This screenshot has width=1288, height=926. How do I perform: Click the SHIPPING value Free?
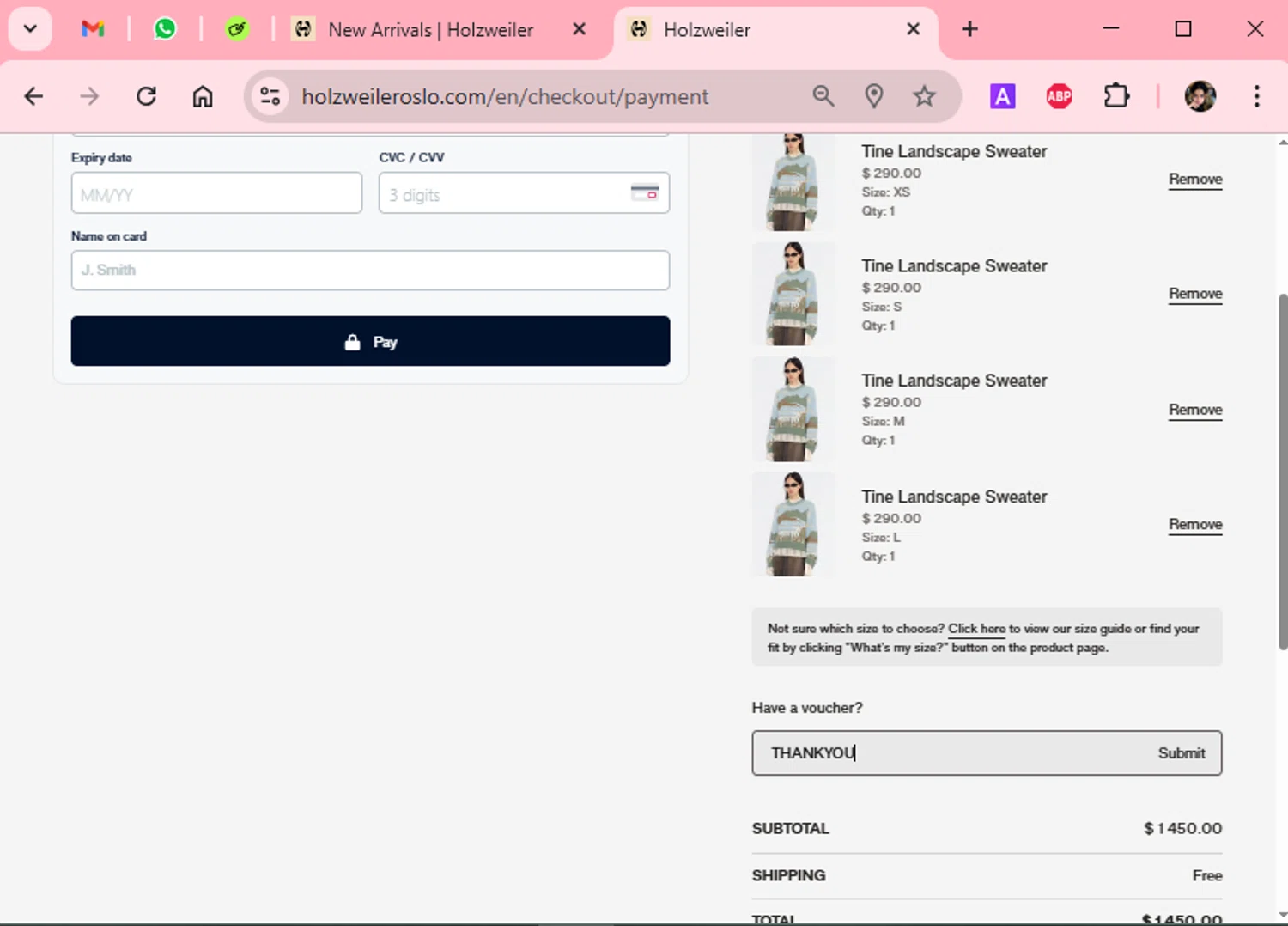coord(1206,875)
